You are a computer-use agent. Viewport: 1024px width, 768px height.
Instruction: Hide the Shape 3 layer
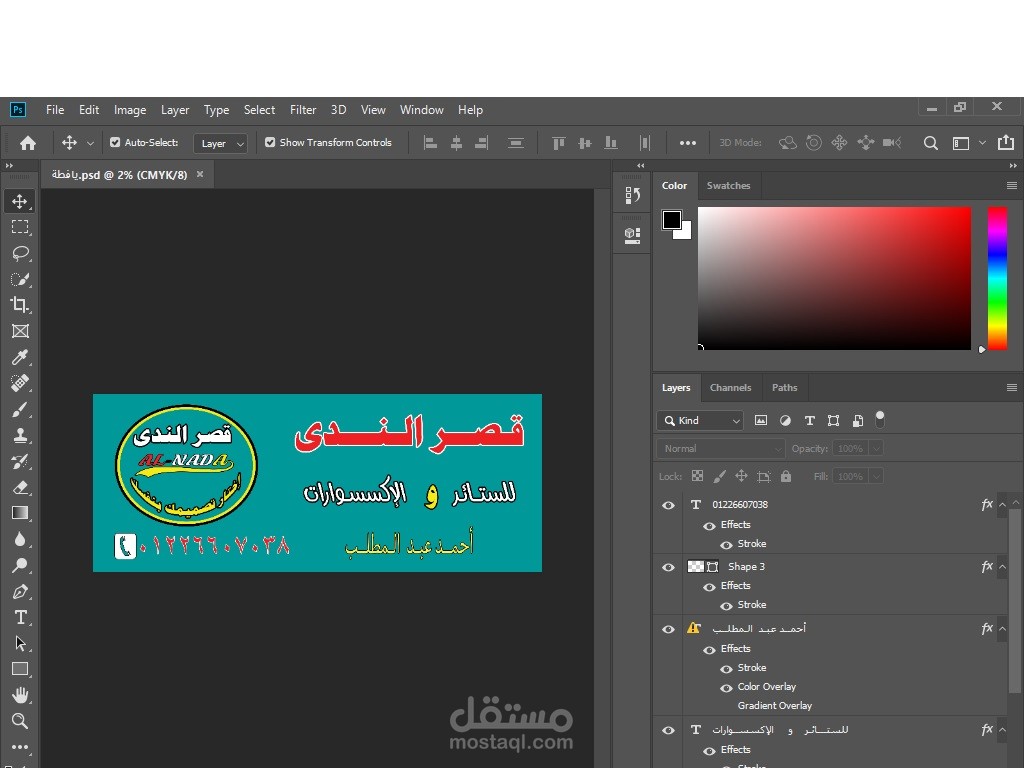tap(668, 567)
